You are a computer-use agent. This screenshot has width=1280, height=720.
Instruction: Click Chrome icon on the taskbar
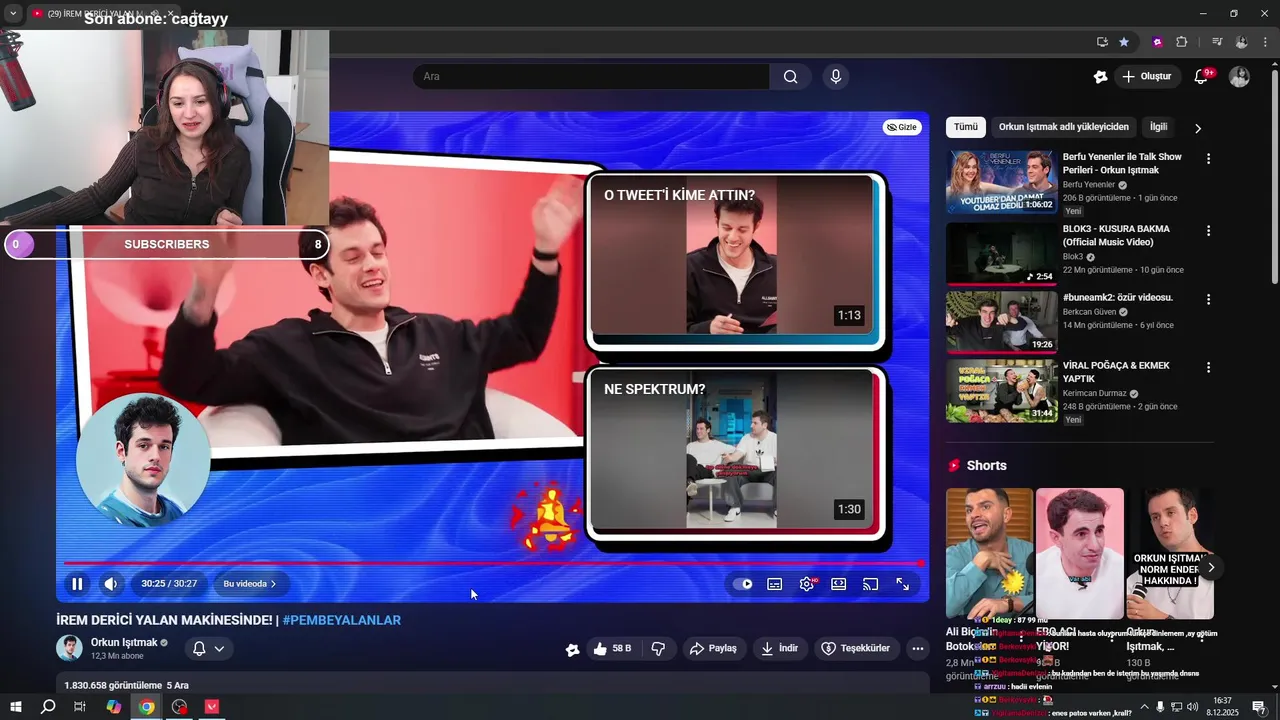(147, 707)
